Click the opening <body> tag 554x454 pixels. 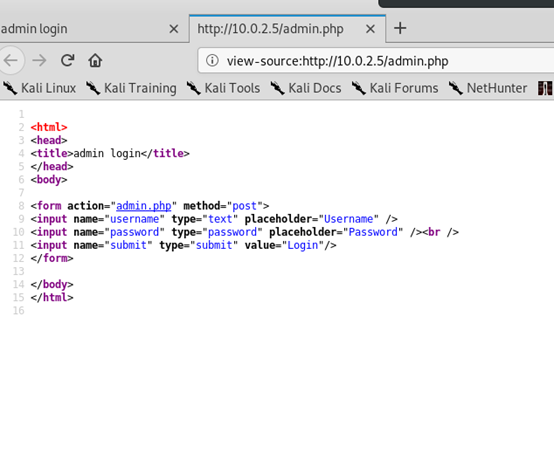49,180
